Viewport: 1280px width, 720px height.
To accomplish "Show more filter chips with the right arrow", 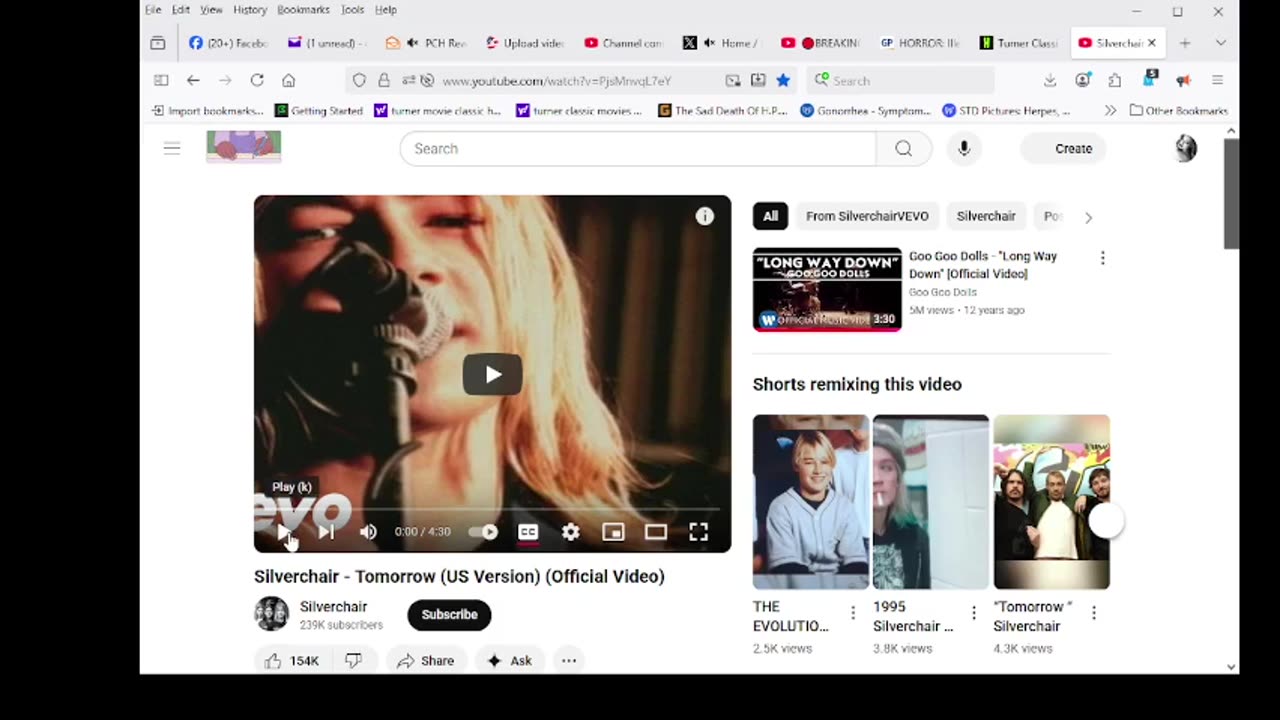I will coord(1088,216).
